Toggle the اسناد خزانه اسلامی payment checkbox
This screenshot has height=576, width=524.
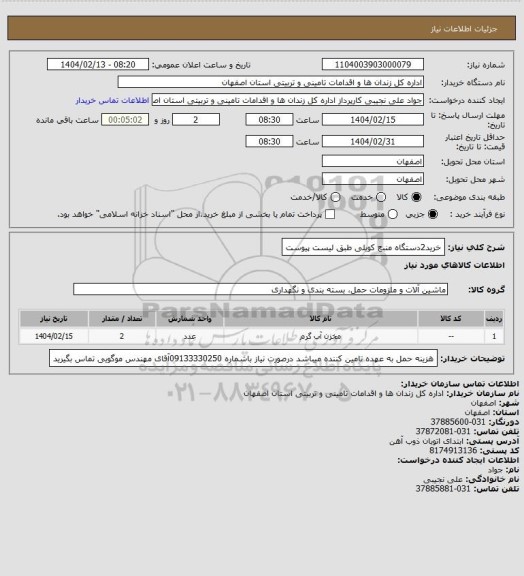tap(330, 214)
